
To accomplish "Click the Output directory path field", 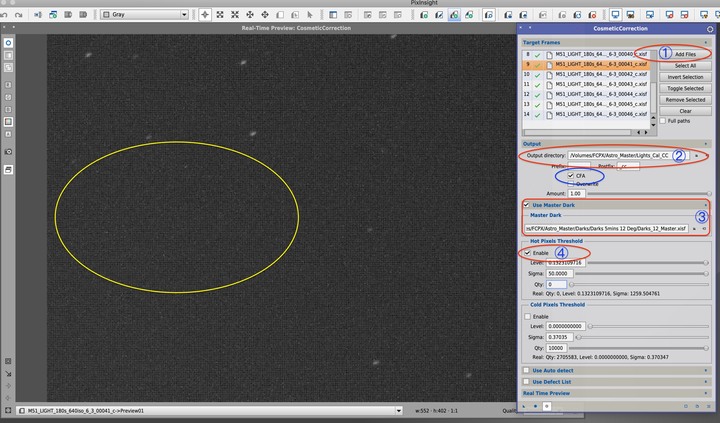I will point(628,156).
